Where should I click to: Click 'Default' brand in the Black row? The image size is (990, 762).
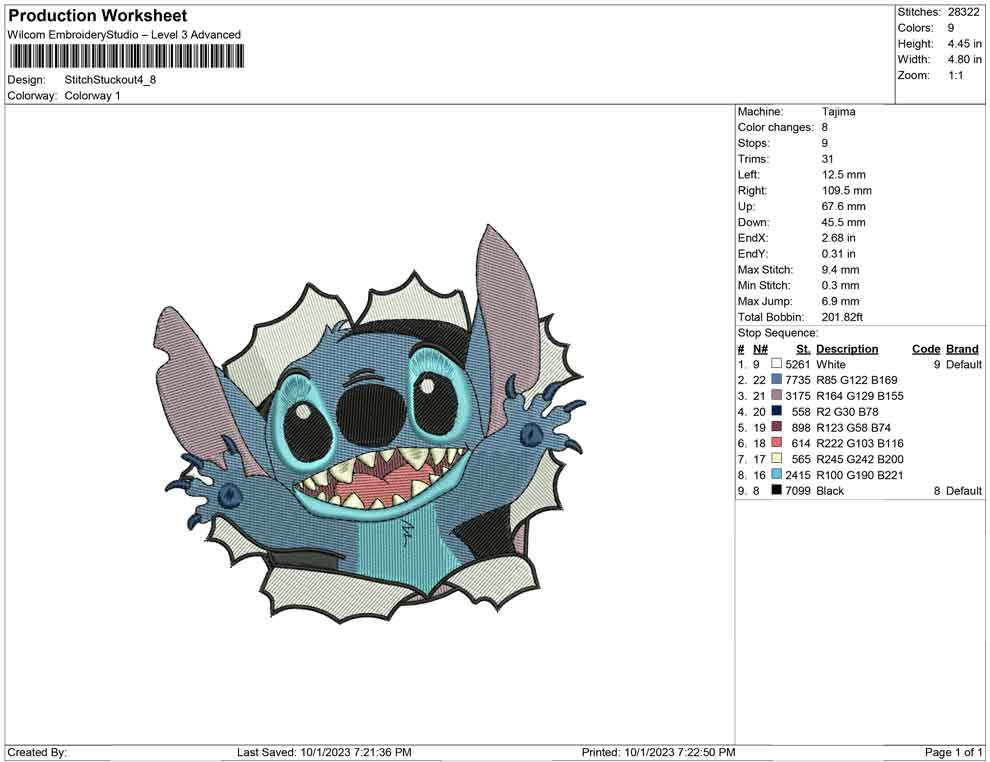[x=963, y=491]
